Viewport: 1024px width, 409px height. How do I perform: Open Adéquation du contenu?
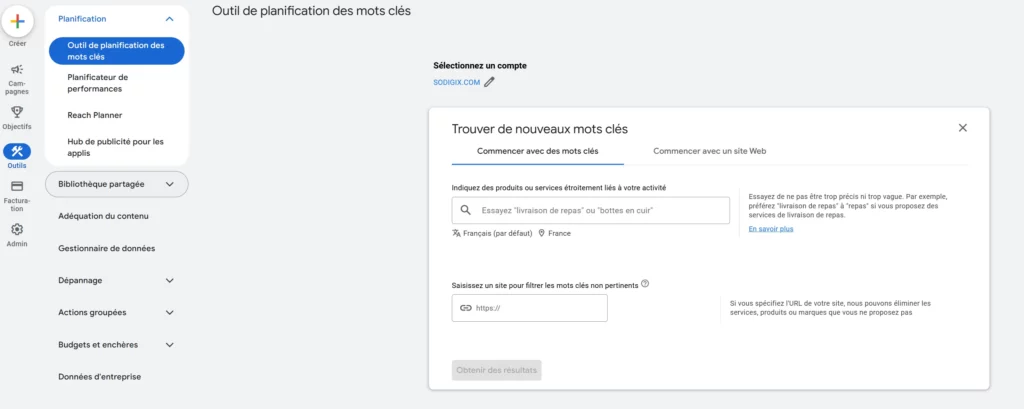coord(104,216)
